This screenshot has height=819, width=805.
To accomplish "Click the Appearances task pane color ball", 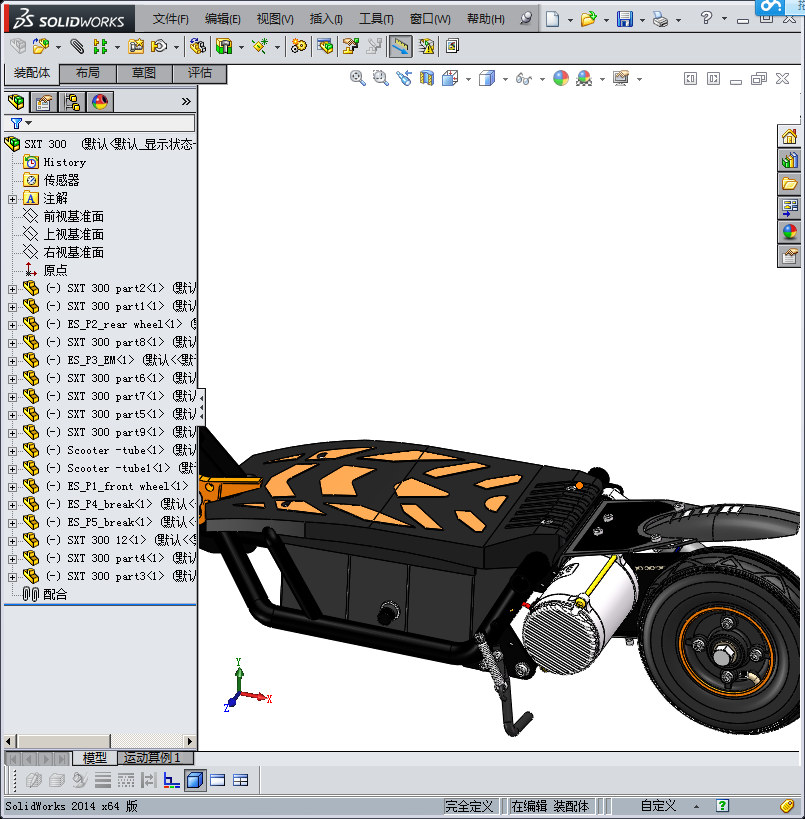I will tap(789, 231).
